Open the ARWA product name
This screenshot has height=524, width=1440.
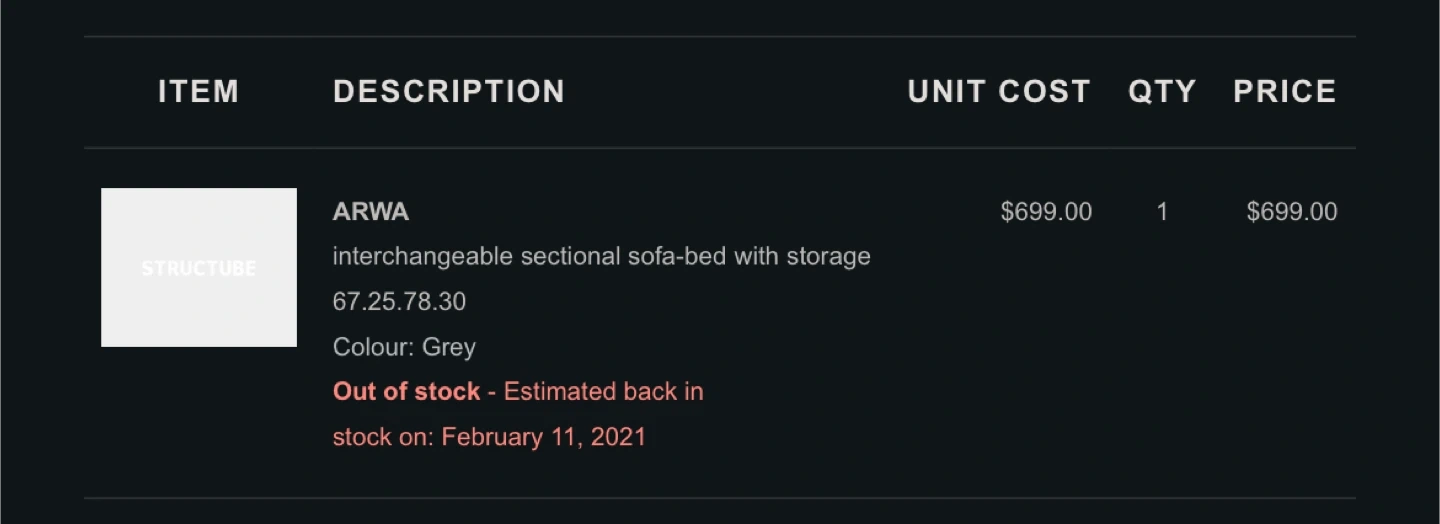371,212
